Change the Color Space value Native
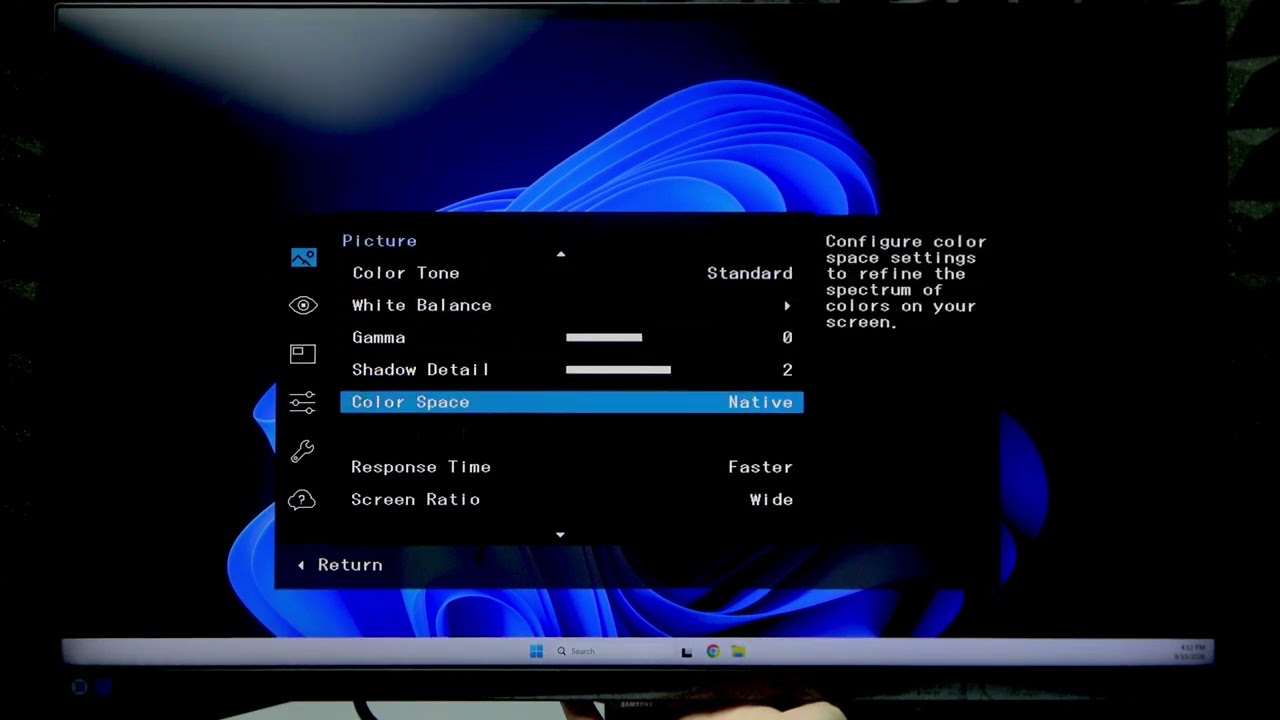Image resolution: width=1280 pixels, height=720 pixels. coord(761,402)
